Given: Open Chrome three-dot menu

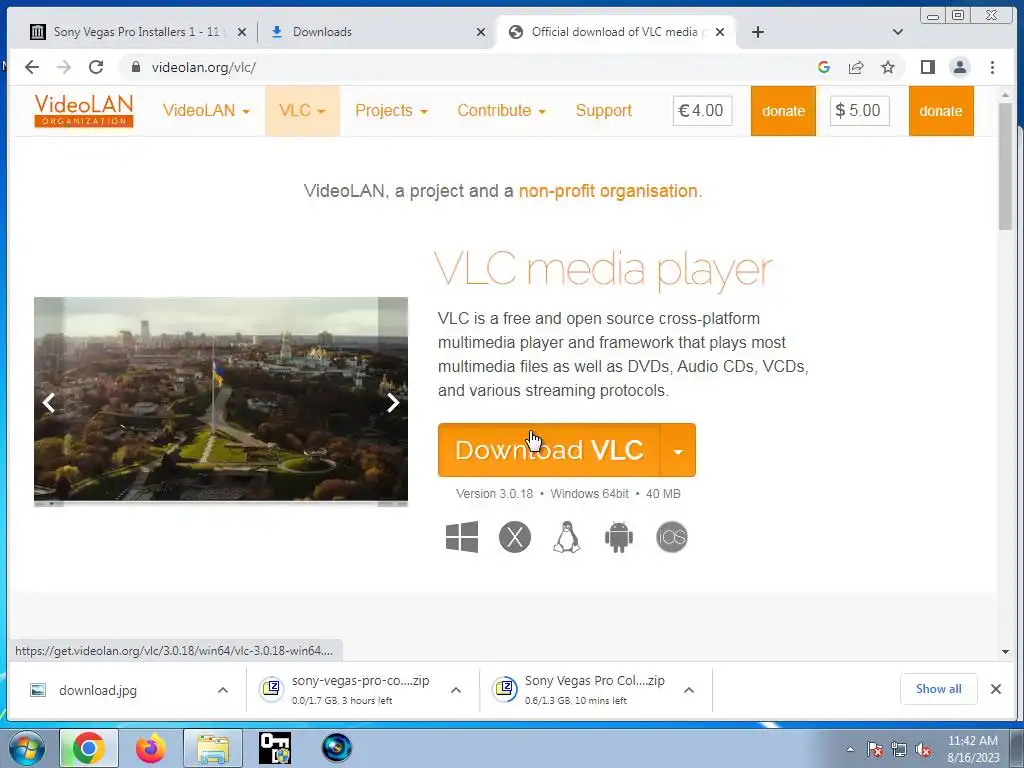Looking at the screenshot, I should [992, 67].
